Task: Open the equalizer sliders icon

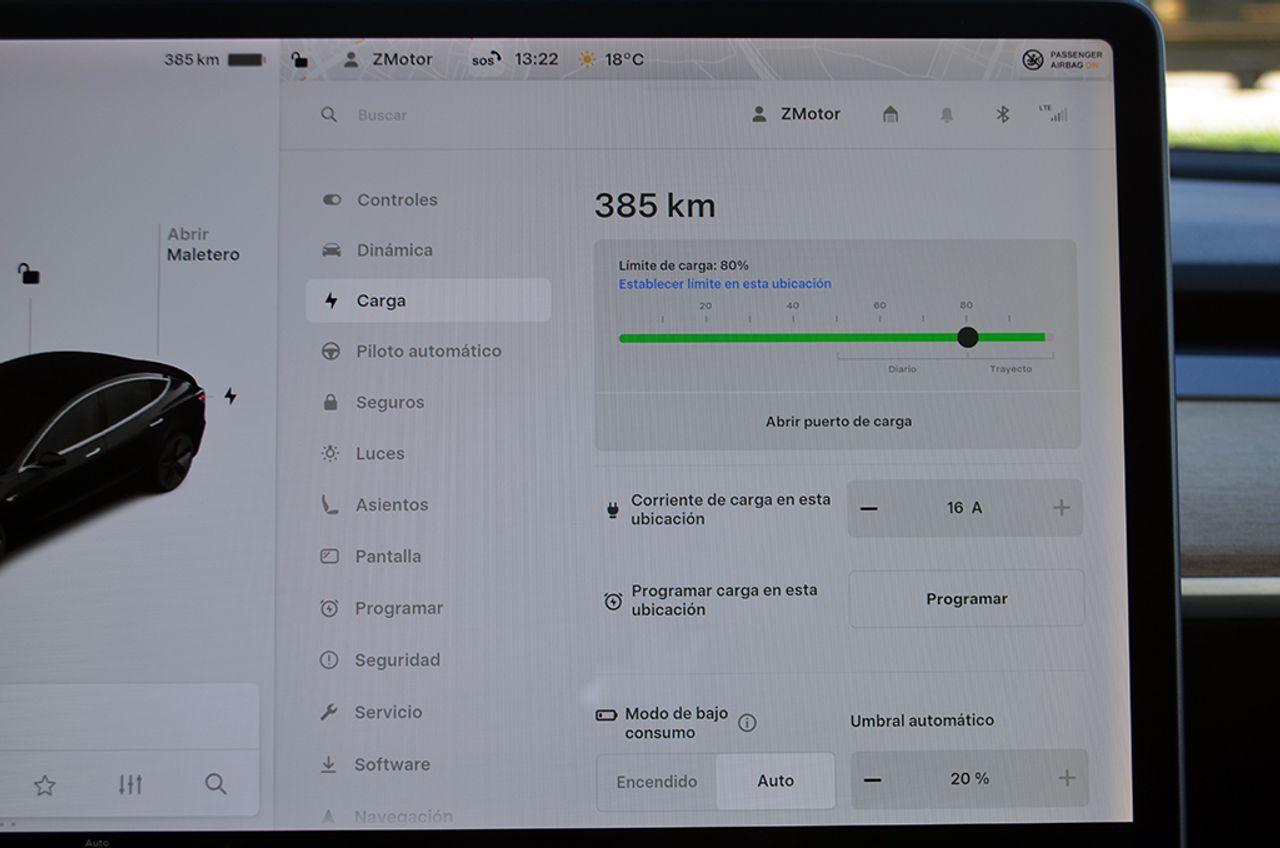Action: (130, 785)
